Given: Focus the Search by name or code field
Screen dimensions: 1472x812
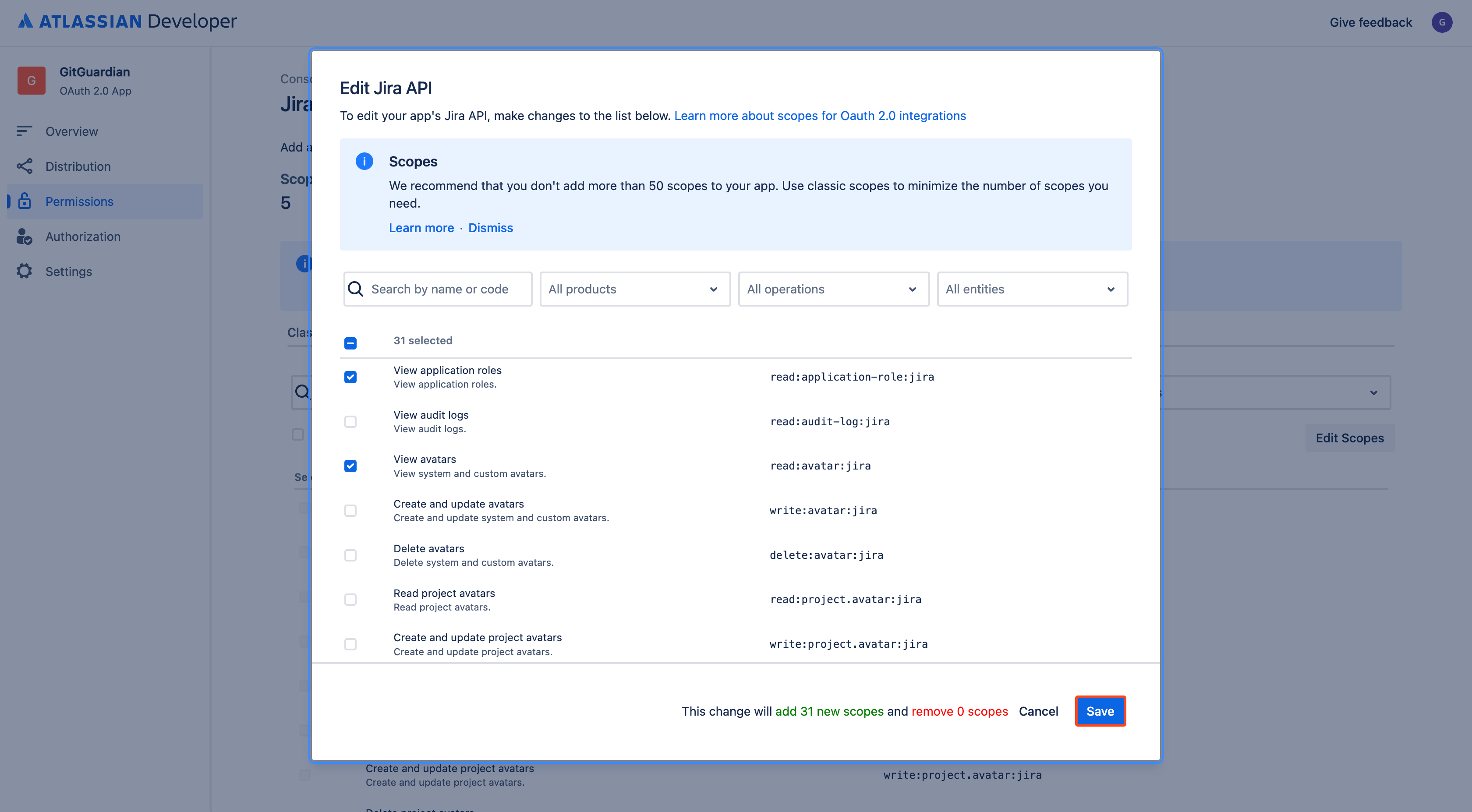Looking at the screenshot, I should 438,289.
